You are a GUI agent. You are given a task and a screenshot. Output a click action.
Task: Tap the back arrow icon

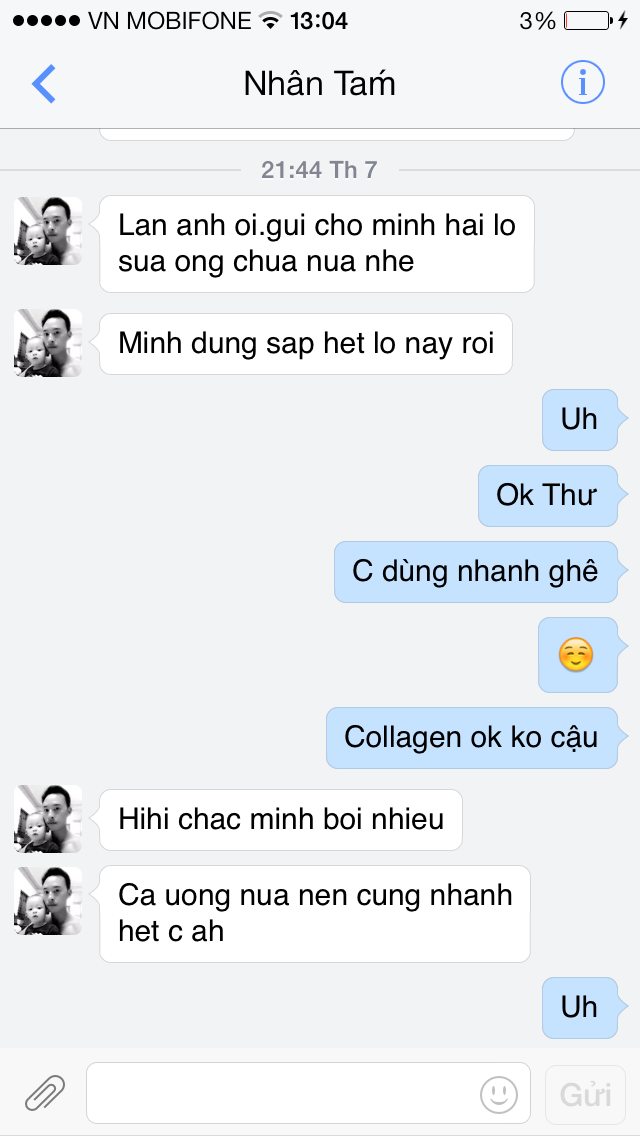click(44, 84)
